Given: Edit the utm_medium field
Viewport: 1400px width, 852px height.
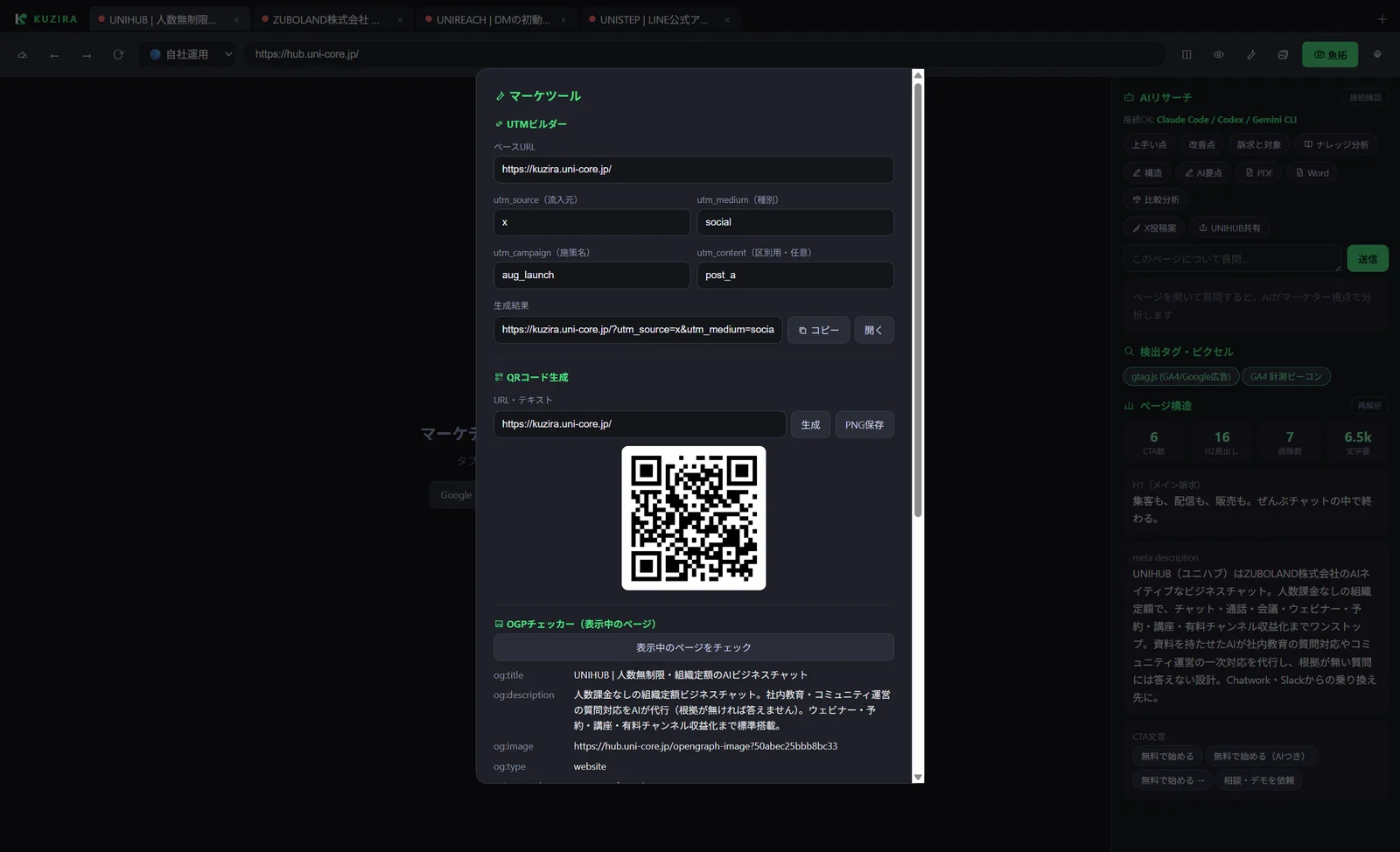Looking at the screenshot, I should [x=794, y=222].
